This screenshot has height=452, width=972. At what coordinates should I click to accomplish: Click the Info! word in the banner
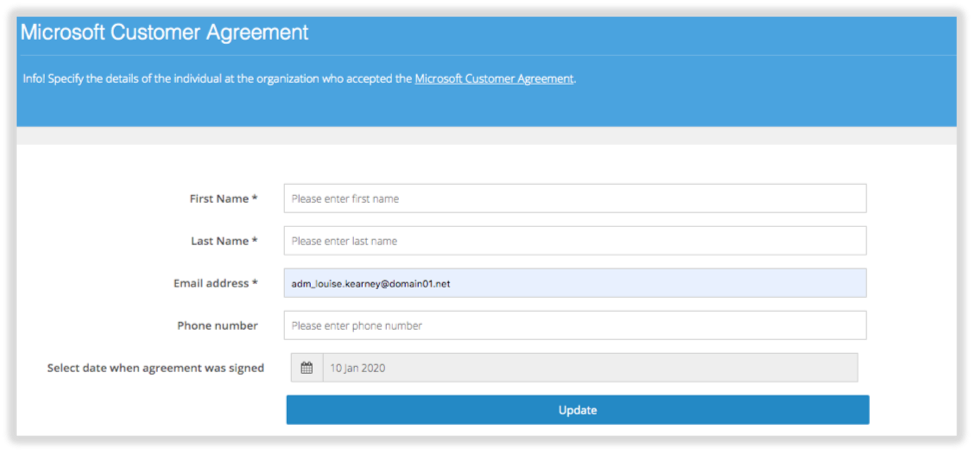point(34,79)
